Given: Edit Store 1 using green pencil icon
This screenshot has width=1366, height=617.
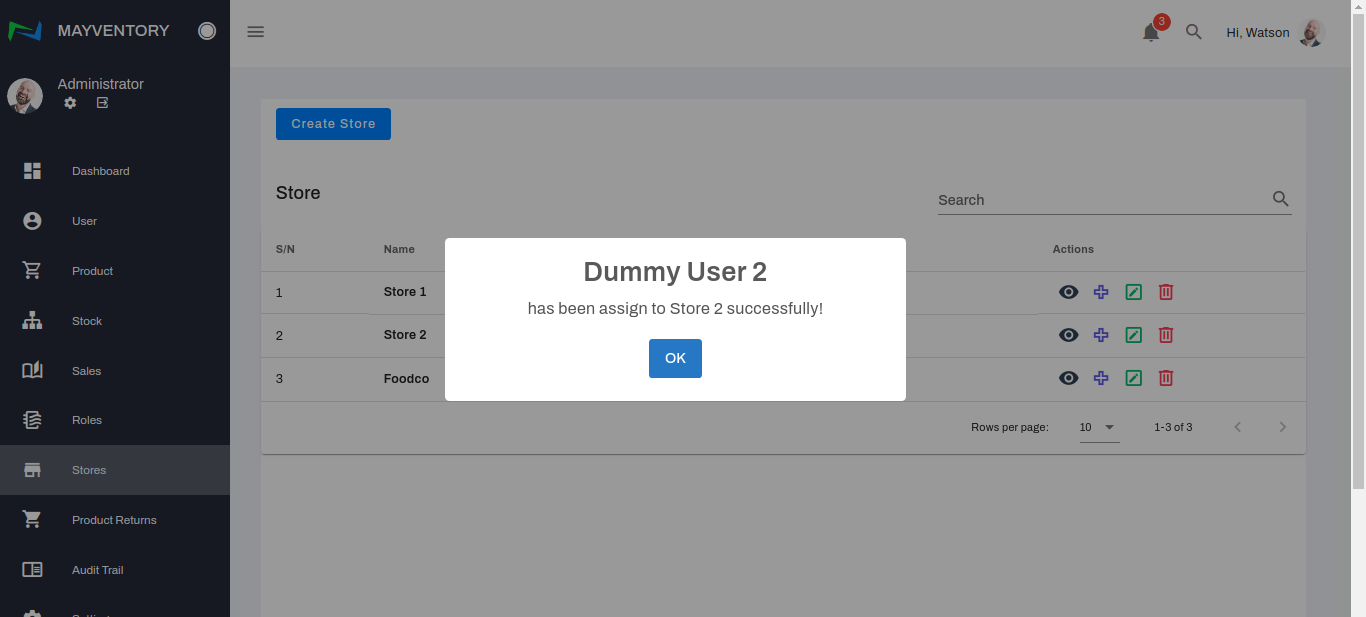Looking at the screenshot, I should (x=1133, y=292).
